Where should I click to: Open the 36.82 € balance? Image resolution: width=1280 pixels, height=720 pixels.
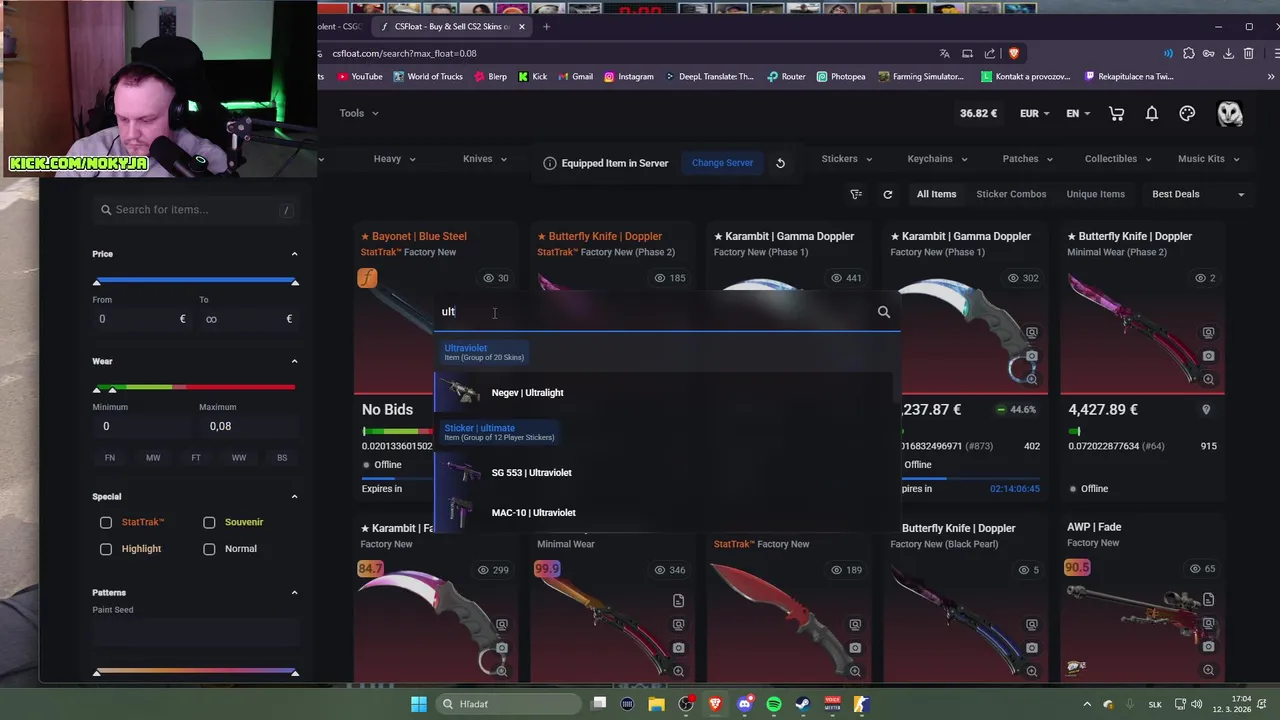[978, 114]
